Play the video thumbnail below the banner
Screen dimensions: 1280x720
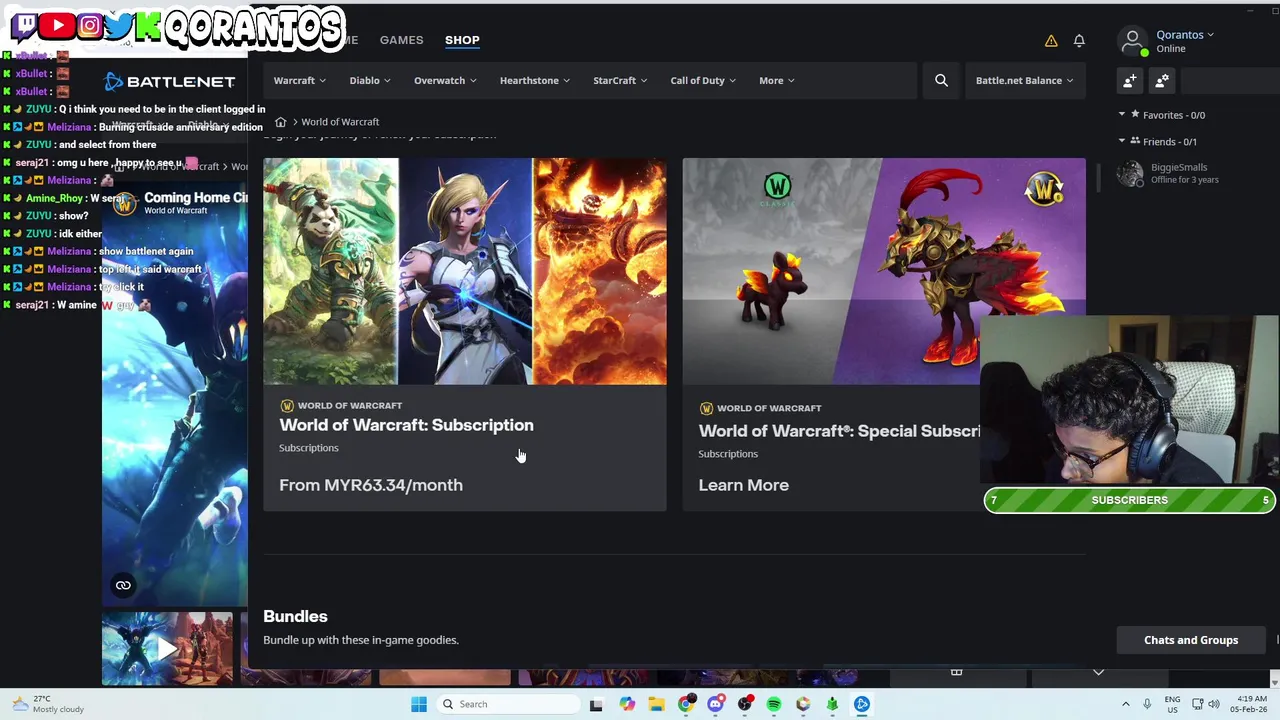(167, 649)
